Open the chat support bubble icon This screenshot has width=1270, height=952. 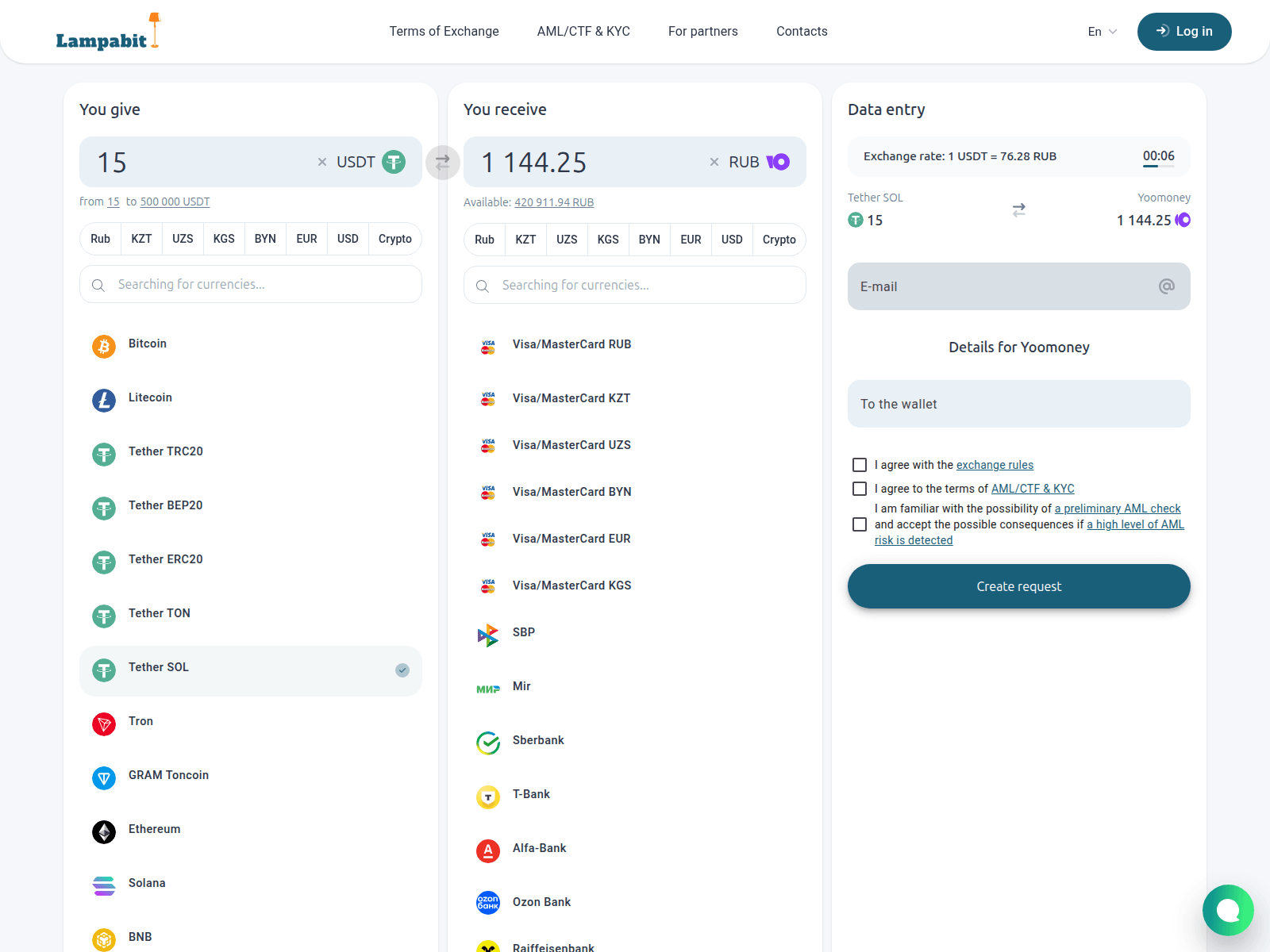[x=1228, y=910]
